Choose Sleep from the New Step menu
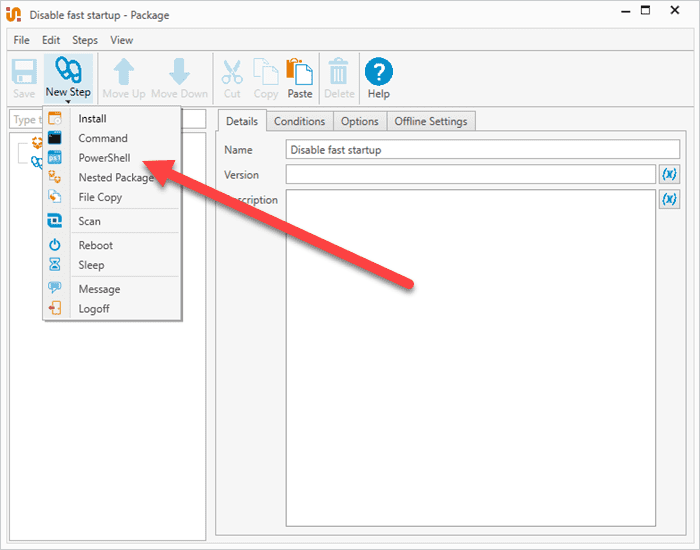This screenshot has height=550, width=700. click(112, 265)
